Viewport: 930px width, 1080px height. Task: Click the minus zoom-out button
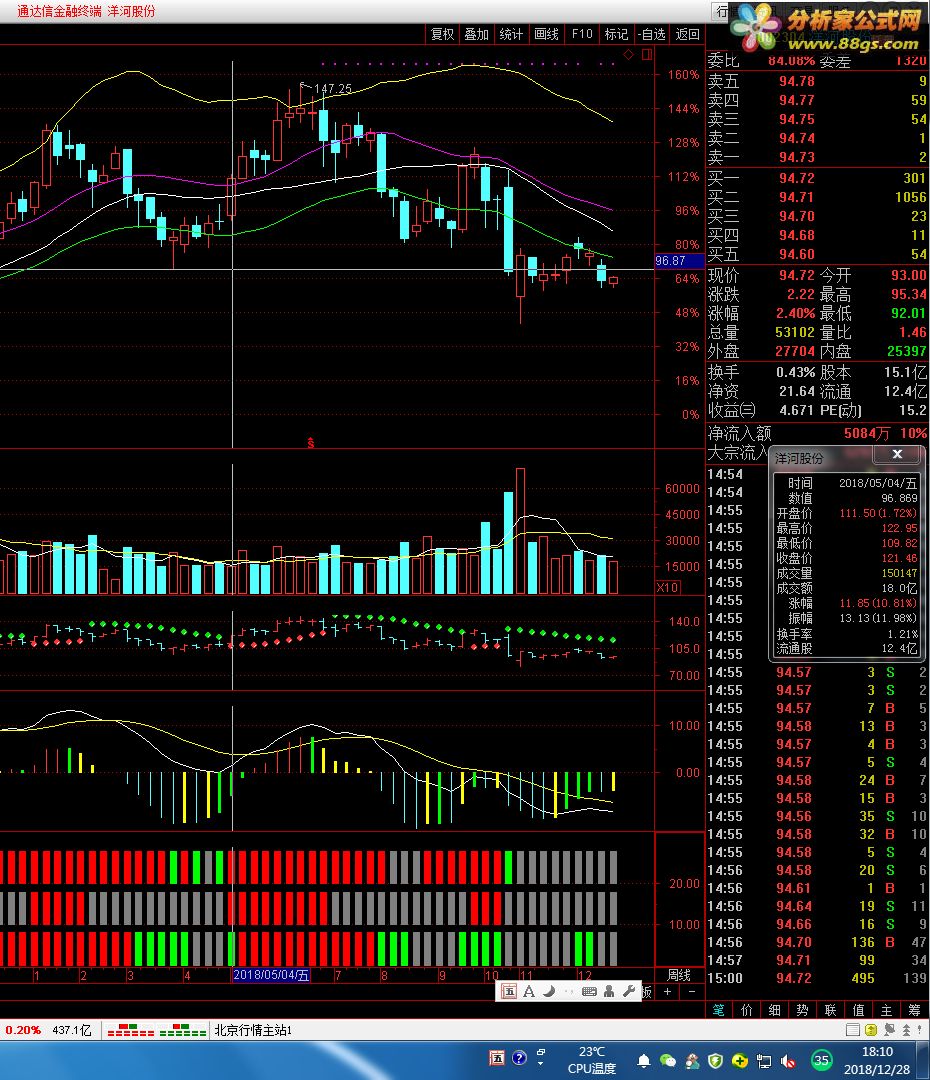692,991
